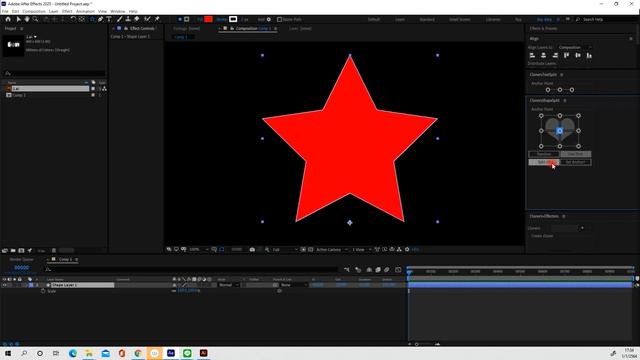
Task: Align layers to vertical center
Action: pyautogui.click(x=578, y=55)
